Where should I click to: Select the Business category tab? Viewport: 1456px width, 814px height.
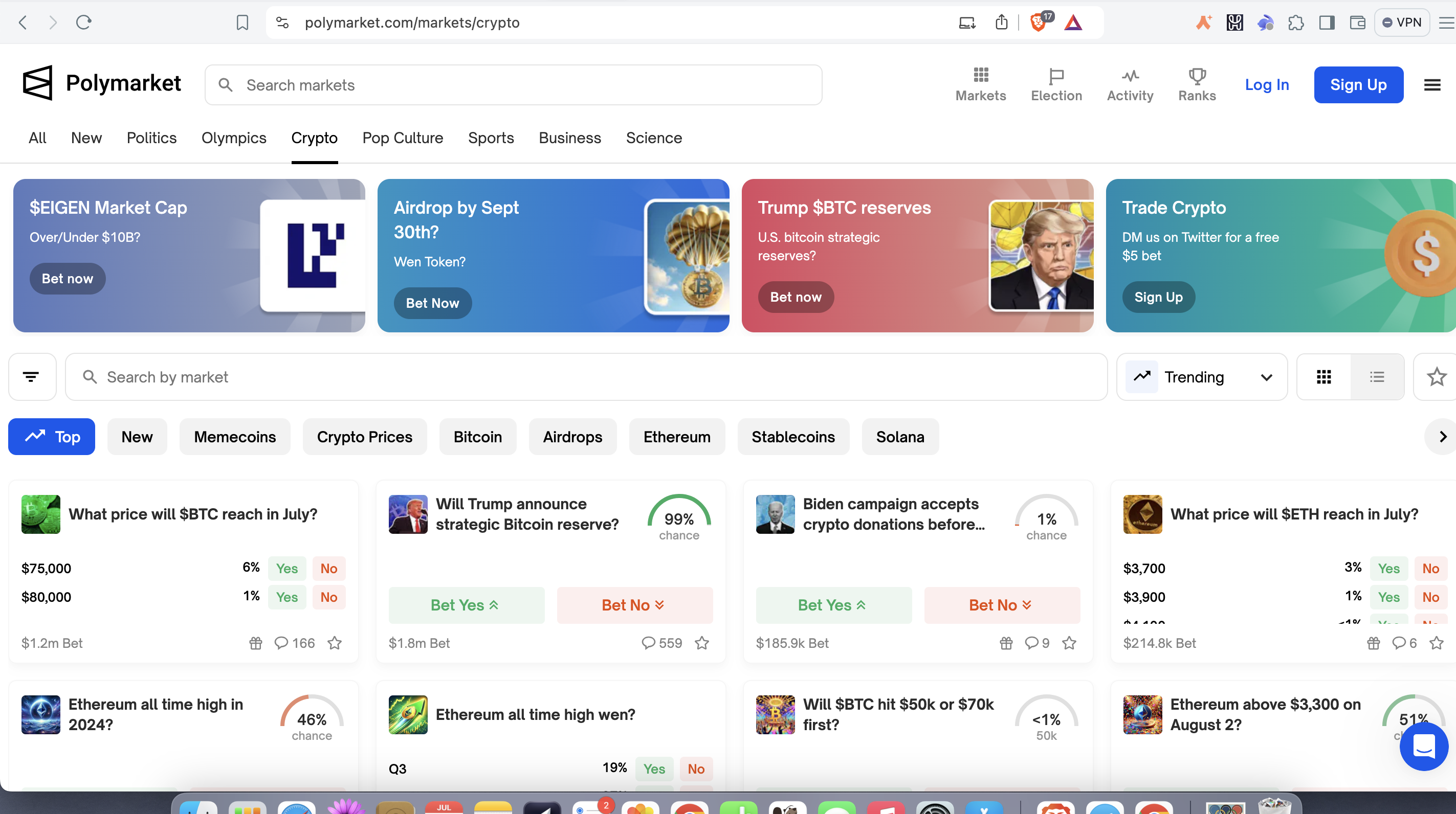tap(570, 138)
